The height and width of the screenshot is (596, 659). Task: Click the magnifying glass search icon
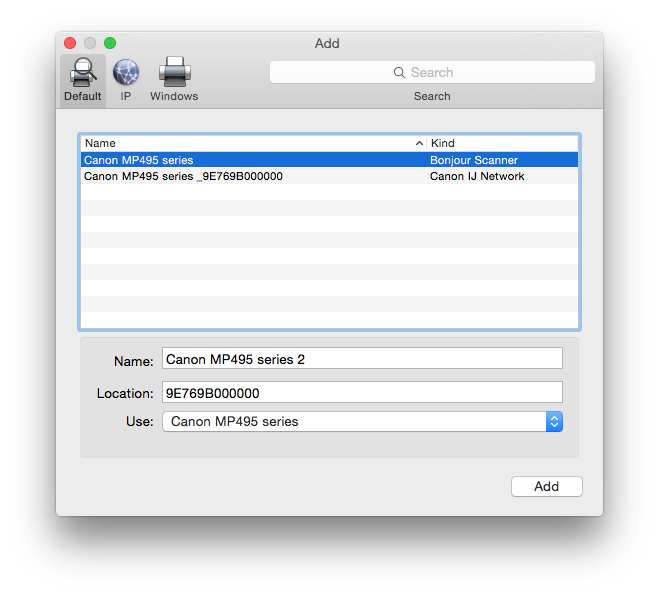point(399,73)
